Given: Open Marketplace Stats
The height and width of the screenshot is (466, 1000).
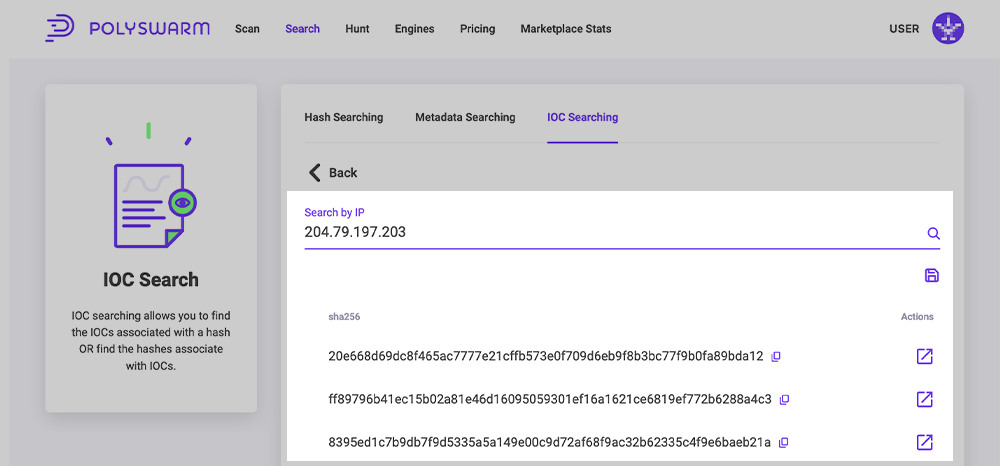Looking at the screenshot, I should [566, 29].
